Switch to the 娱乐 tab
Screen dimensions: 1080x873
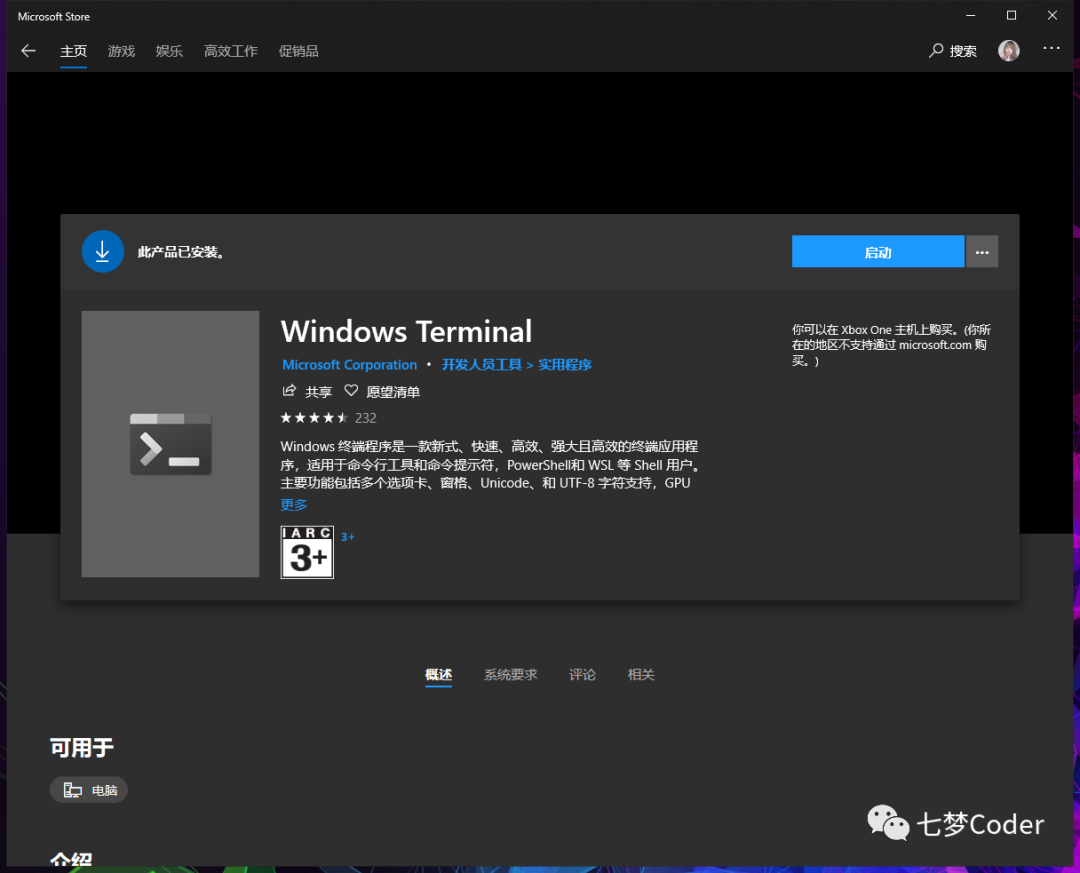pyautogui.click(x=169, y=51)
